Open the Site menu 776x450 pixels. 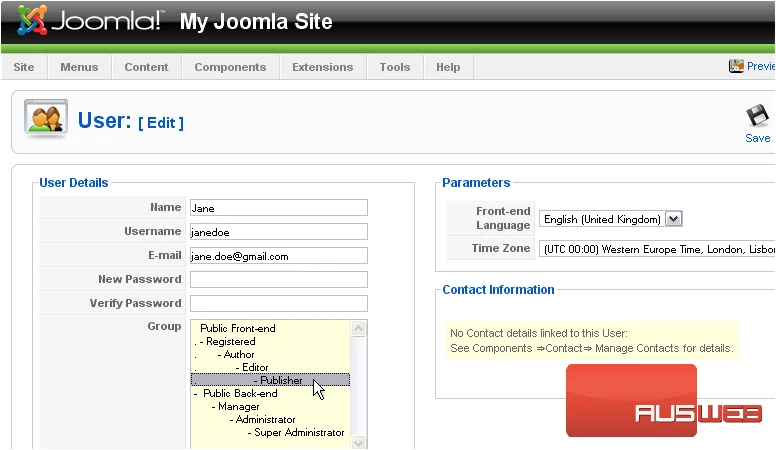pyautogui.click(x=24, y=67)
